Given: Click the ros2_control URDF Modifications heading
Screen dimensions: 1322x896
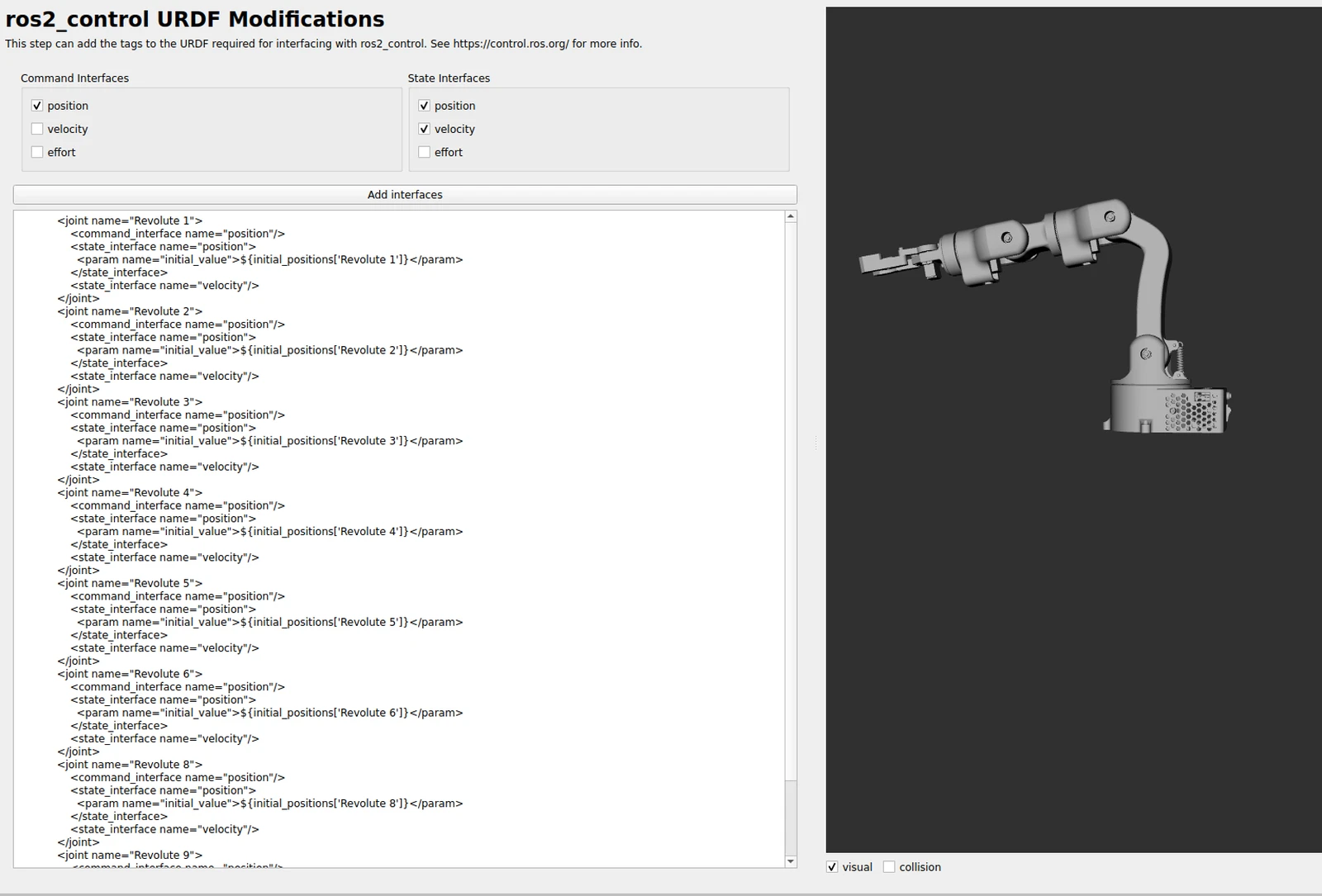Looking at the screenshot, I should click(x=195, y=19).
